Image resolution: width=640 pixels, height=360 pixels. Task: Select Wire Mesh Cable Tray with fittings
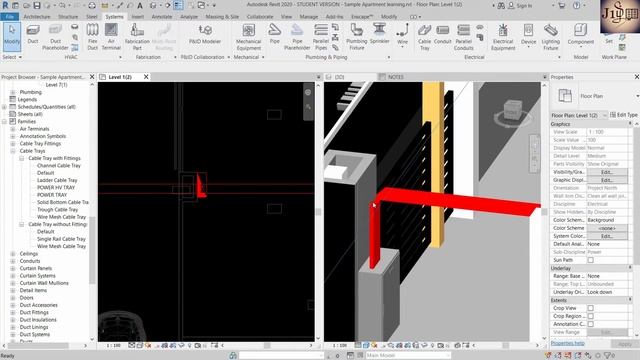[61, 217]
